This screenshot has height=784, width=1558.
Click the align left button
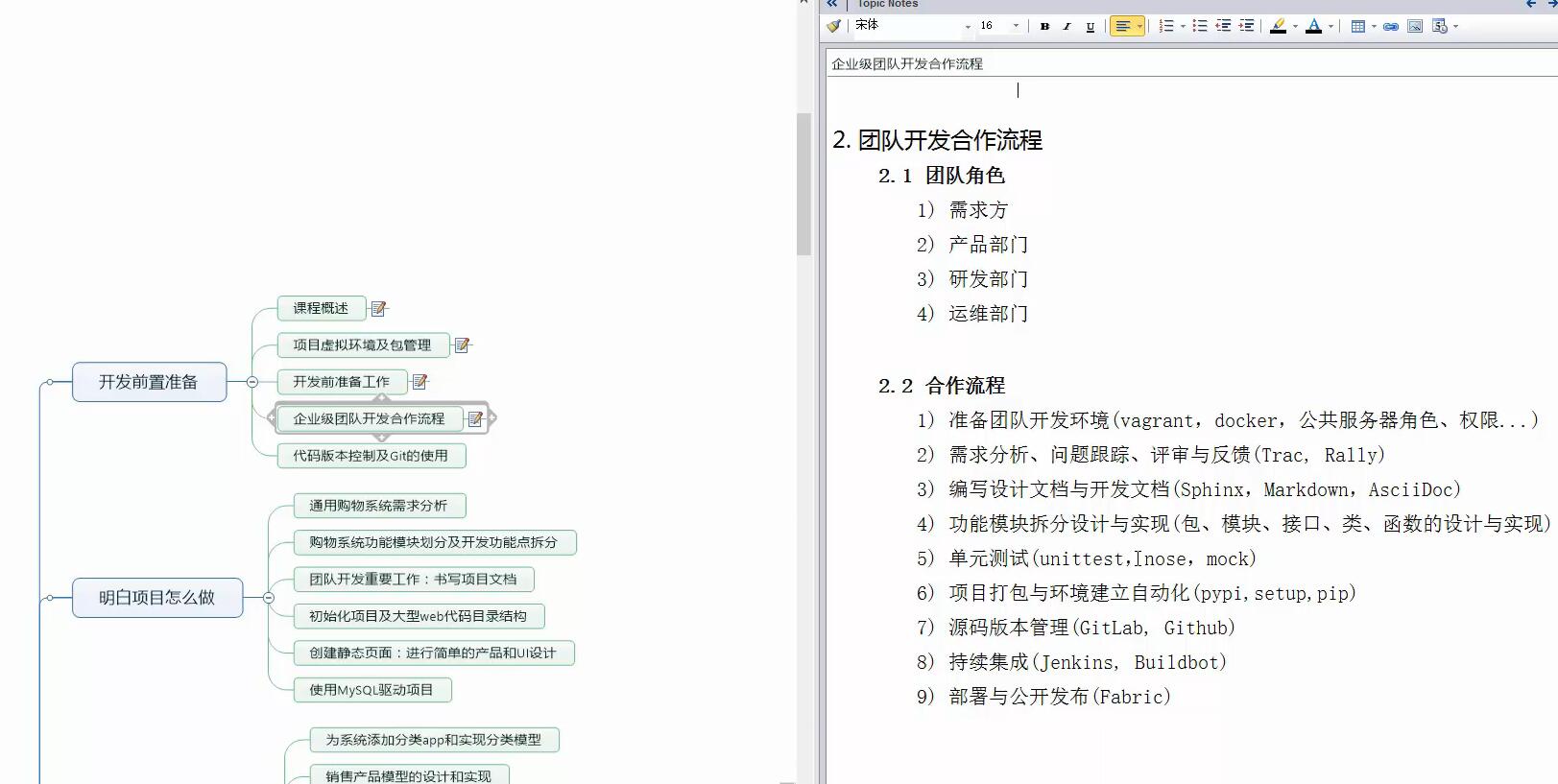pos(1122,27)
